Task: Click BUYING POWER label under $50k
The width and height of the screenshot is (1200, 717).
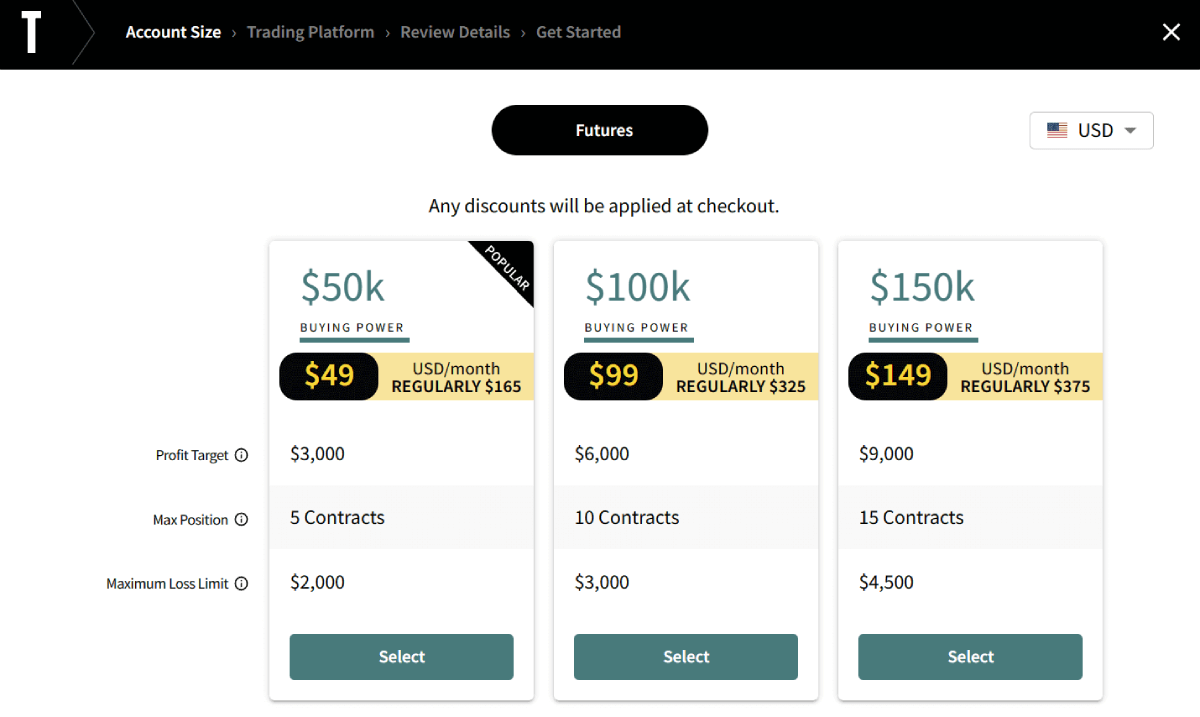Action: coord(352,327)
